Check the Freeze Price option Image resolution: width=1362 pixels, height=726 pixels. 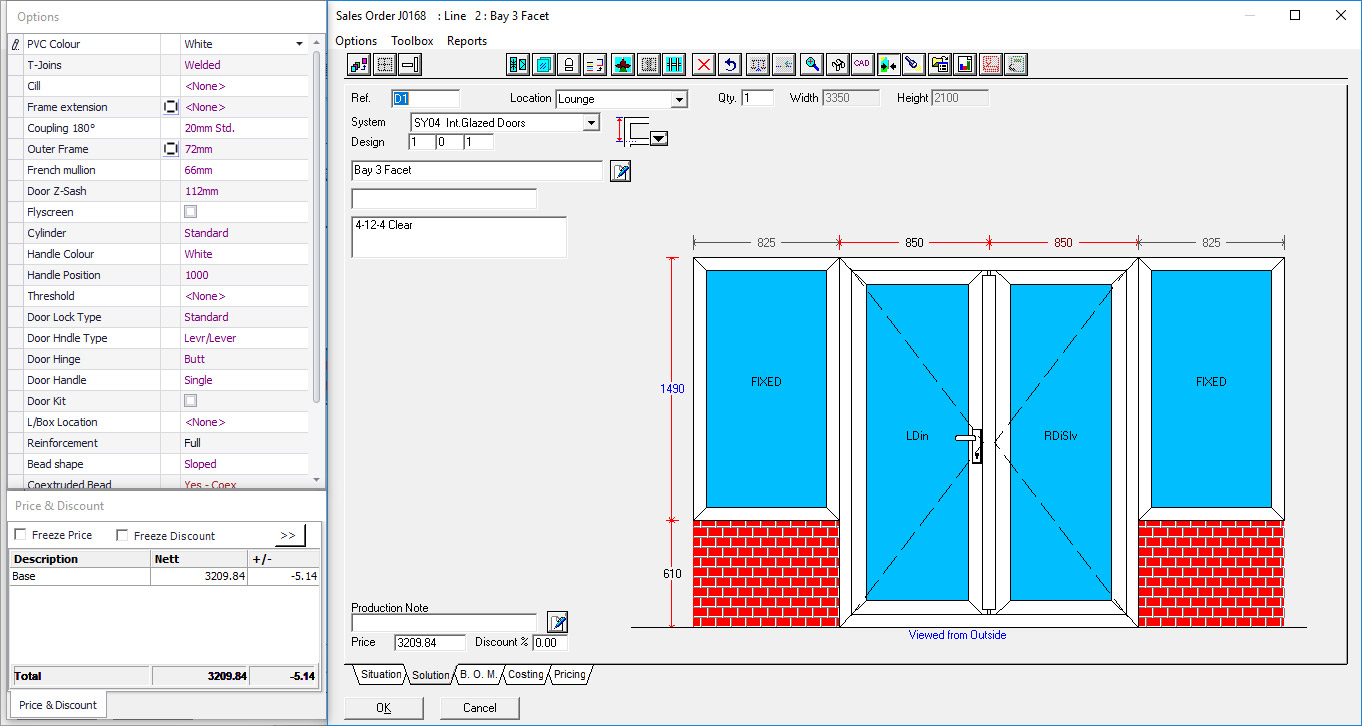tap(21, 536)
